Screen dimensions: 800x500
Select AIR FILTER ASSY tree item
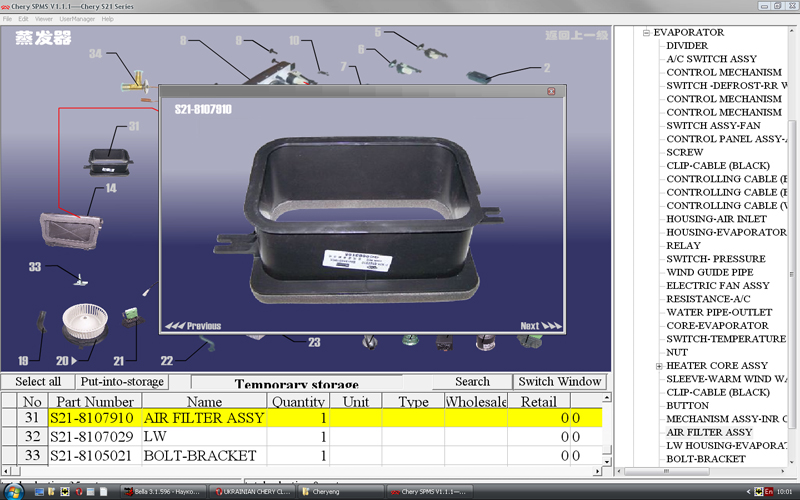point(709,432)
